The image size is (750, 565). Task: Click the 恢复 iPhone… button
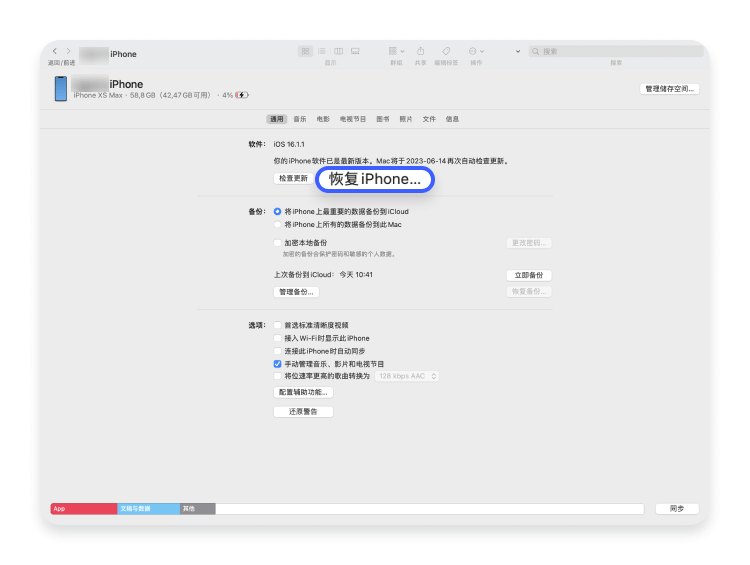click(x=375, y=179)
